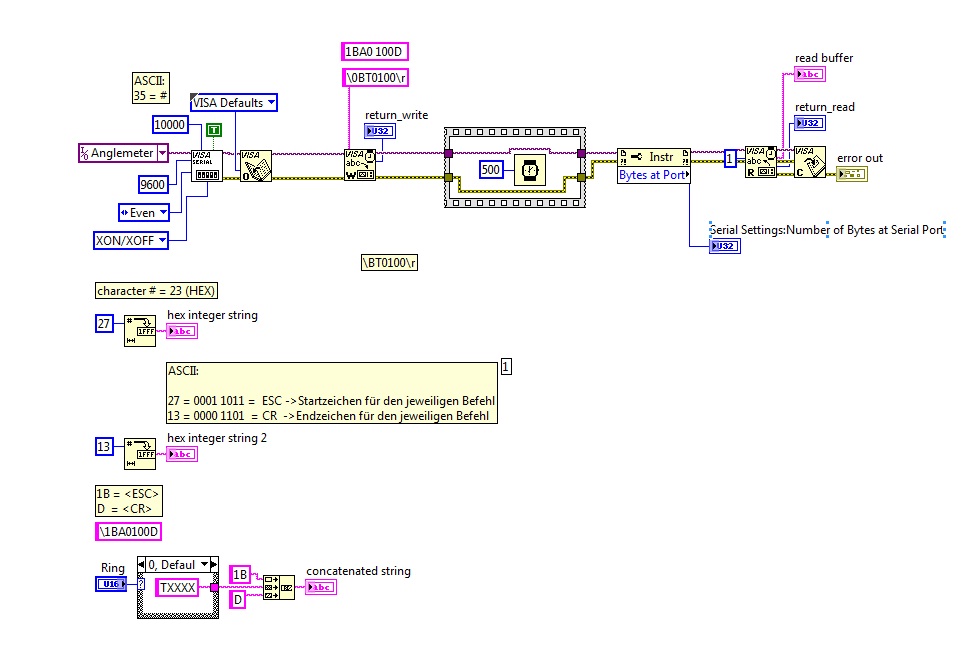979x645 pixels.
Task: Click the small 1 marker beside ASCII comment
Action: tap(506, 367)
